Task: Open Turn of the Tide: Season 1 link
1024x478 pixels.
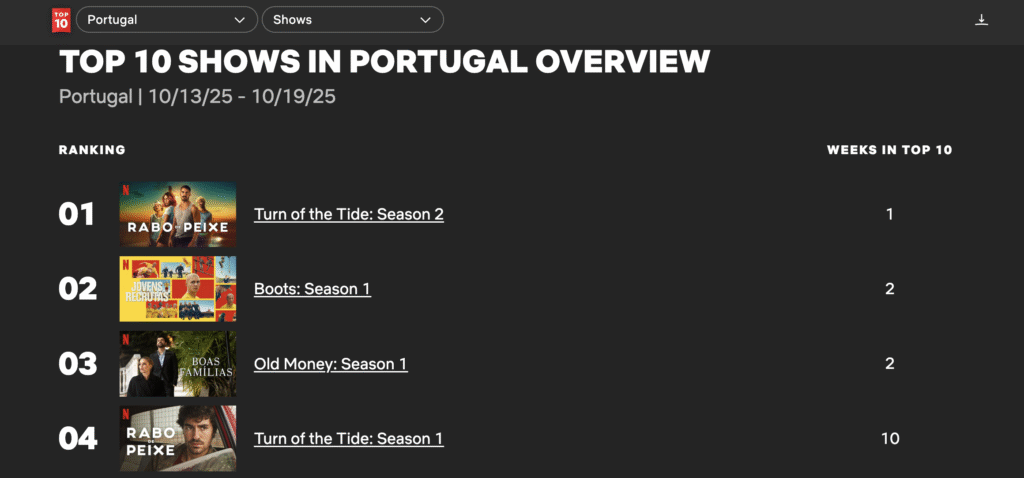Action: (x=348, y=438)
